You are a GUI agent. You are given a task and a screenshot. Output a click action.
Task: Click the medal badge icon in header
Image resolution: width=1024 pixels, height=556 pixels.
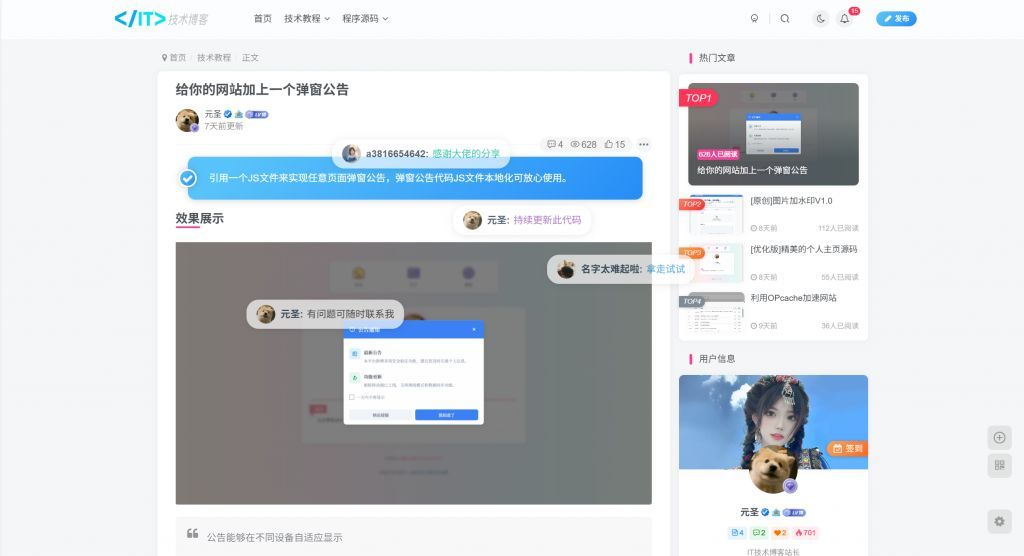(x=754, y=18)
